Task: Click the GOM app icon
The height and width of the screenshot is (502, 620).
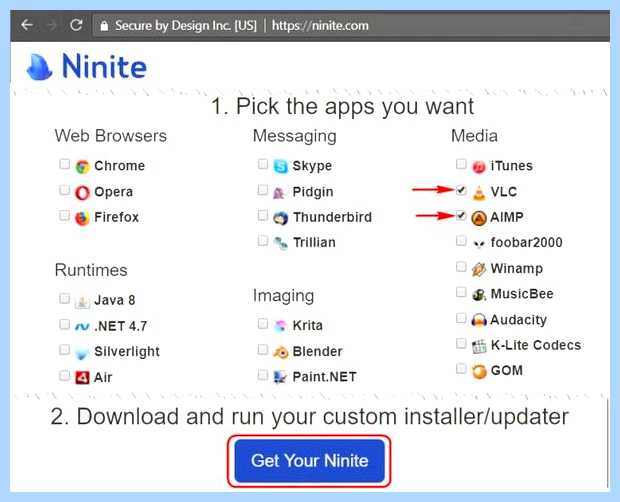Action: coord(479,371)
